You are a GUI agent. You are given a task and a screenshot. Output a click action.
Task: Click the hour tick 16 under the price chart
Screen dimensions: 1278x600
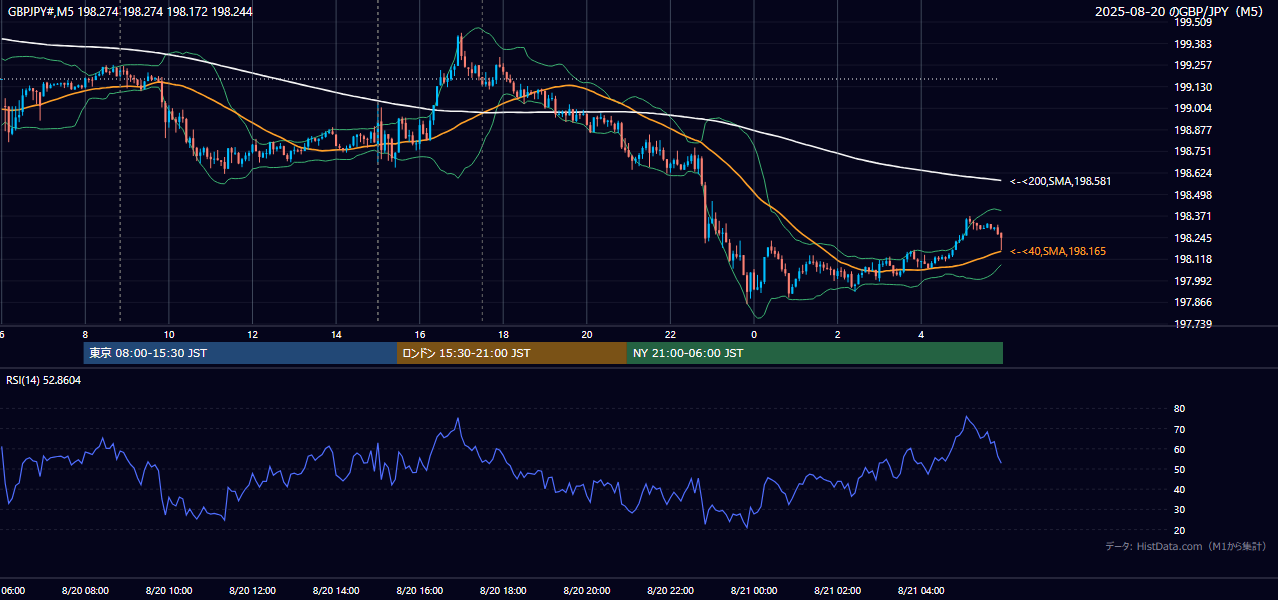click(x=420, y=334)
